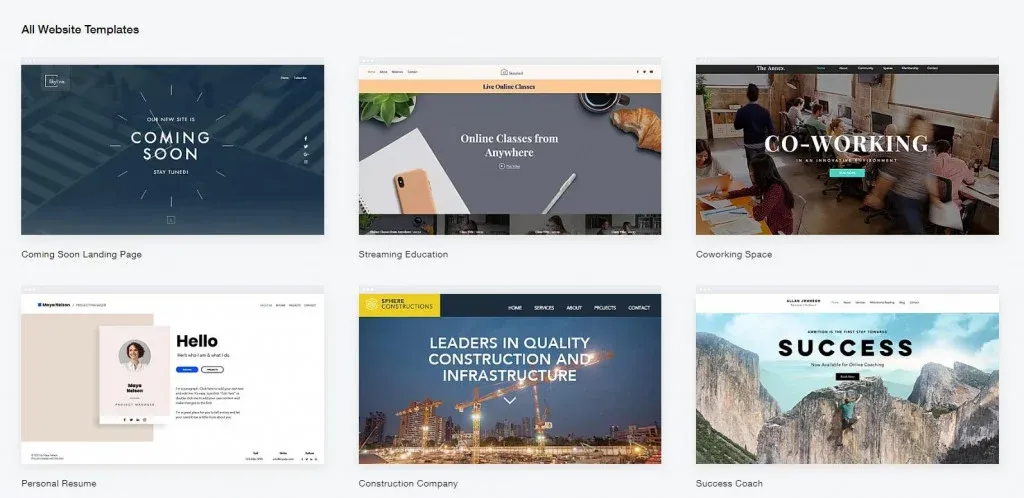Select SERVICES in Sphere Constructions menu
Screen dimensions: 1024x498
pyautogui.click(x=544, y=307)
